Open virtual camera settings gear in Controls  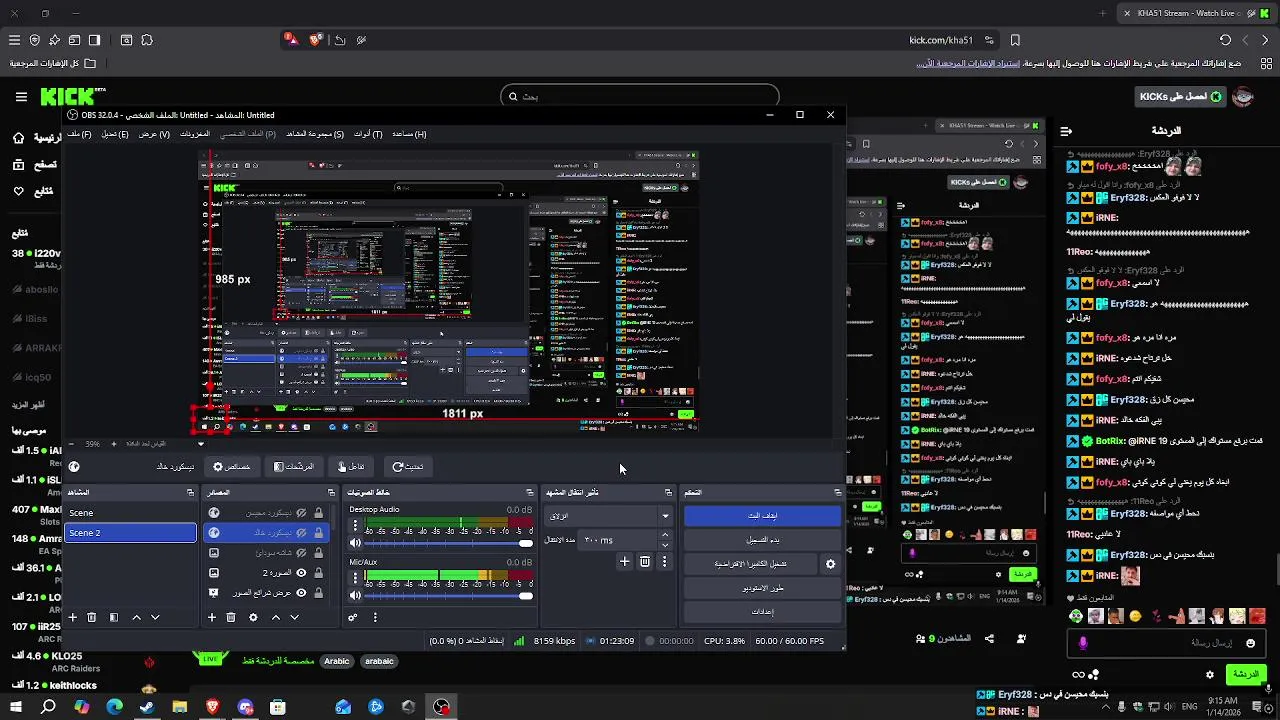click(830, 564)
